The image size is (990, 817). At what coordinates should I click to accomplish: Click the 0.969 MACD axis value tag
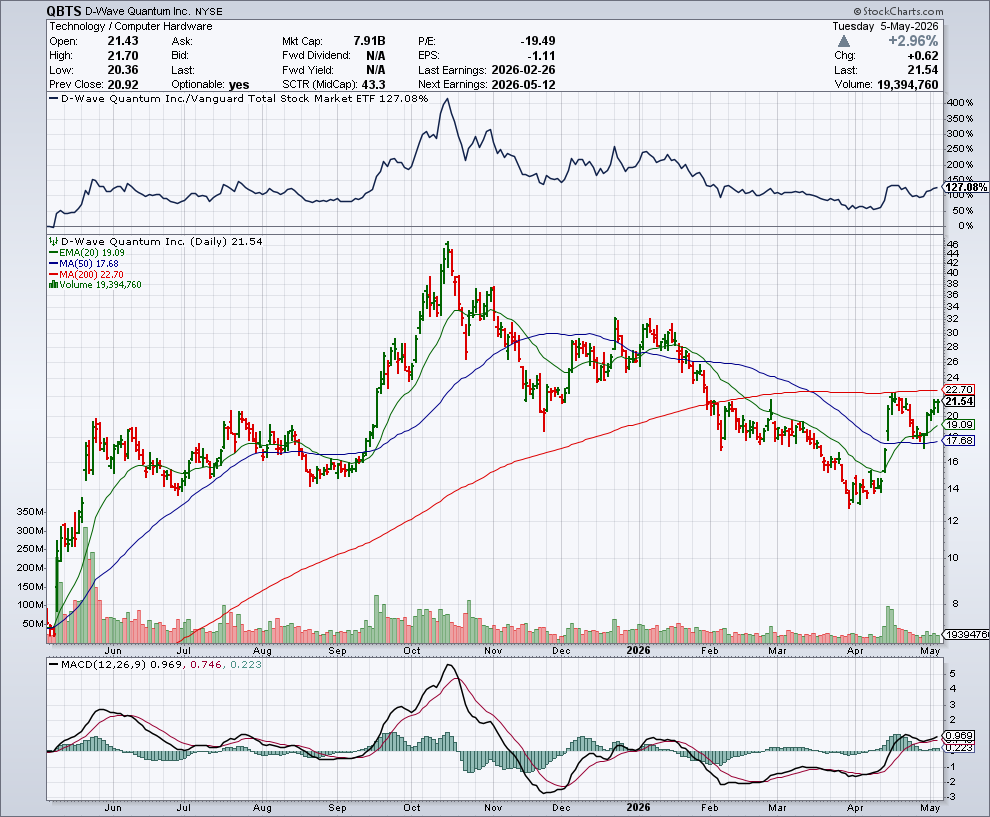[x=958, y=736]
